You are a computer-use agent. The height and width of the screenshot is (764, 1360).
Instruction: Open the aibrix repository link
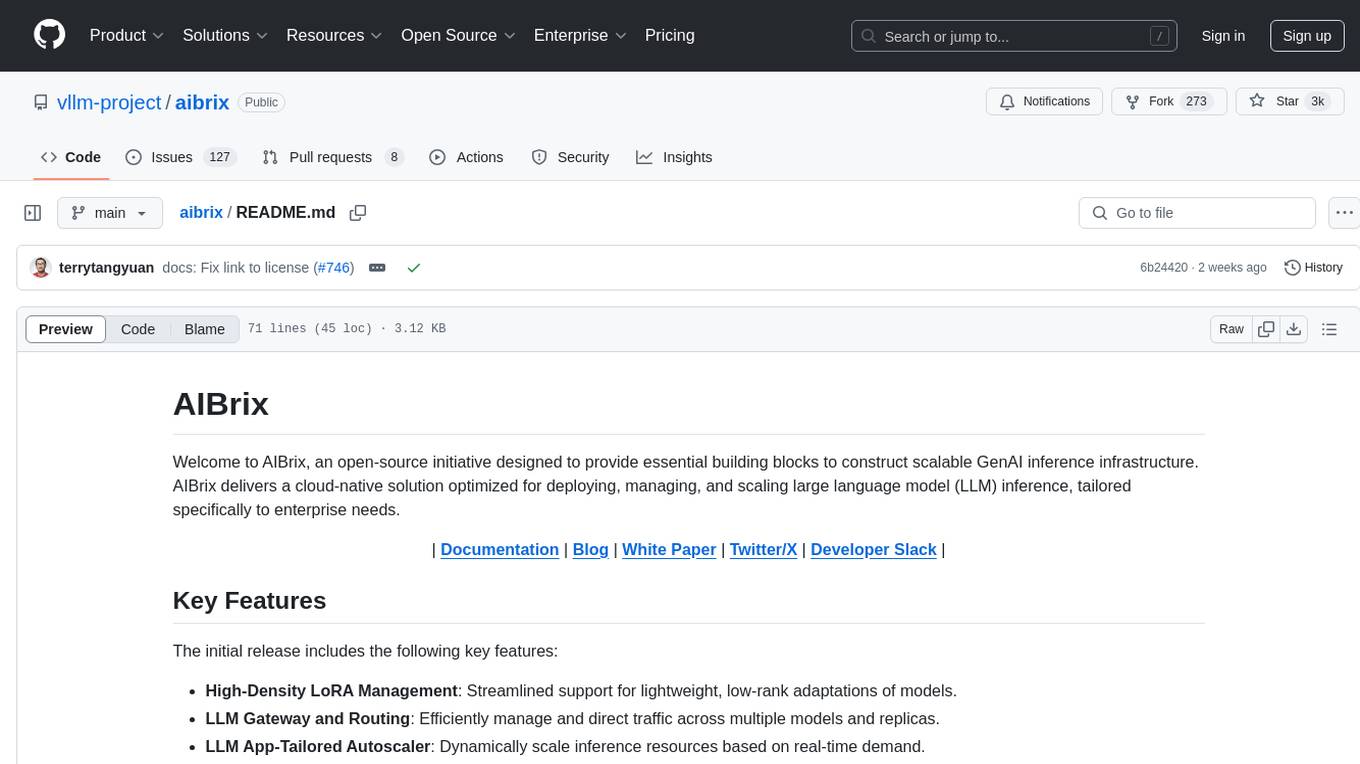click(x=202, y=102)
